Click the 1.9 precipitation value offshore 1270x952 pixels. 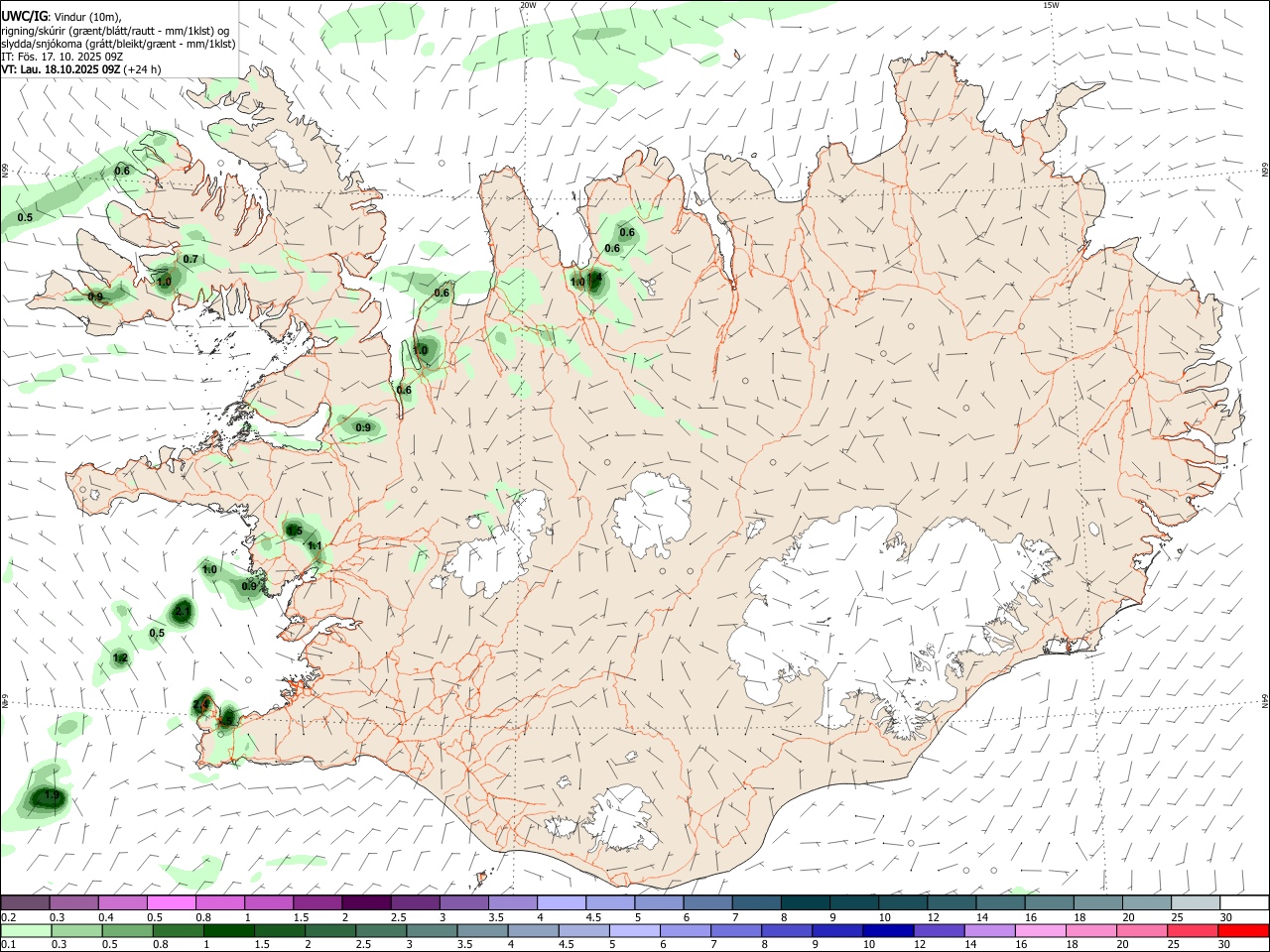pyautogui.click(x=53, y=795)
